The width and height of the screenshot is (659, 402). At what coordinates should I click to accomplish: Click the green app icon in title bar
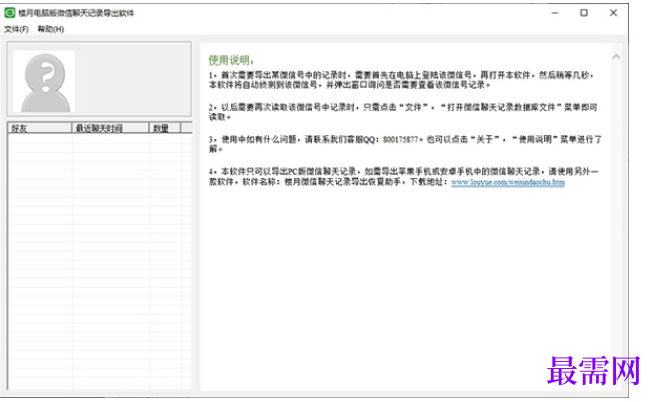tap(10, 13)
